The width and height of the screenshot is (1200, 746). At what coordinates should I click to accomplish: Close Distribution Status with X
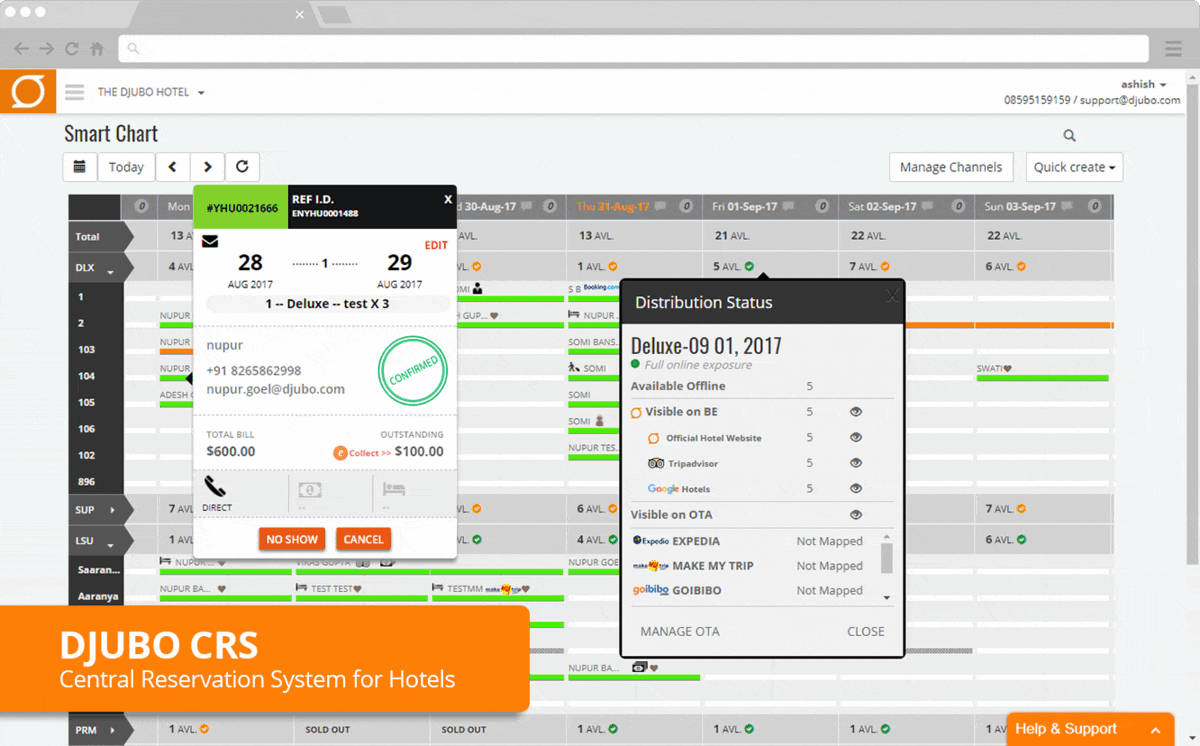(x=892, y=296)
